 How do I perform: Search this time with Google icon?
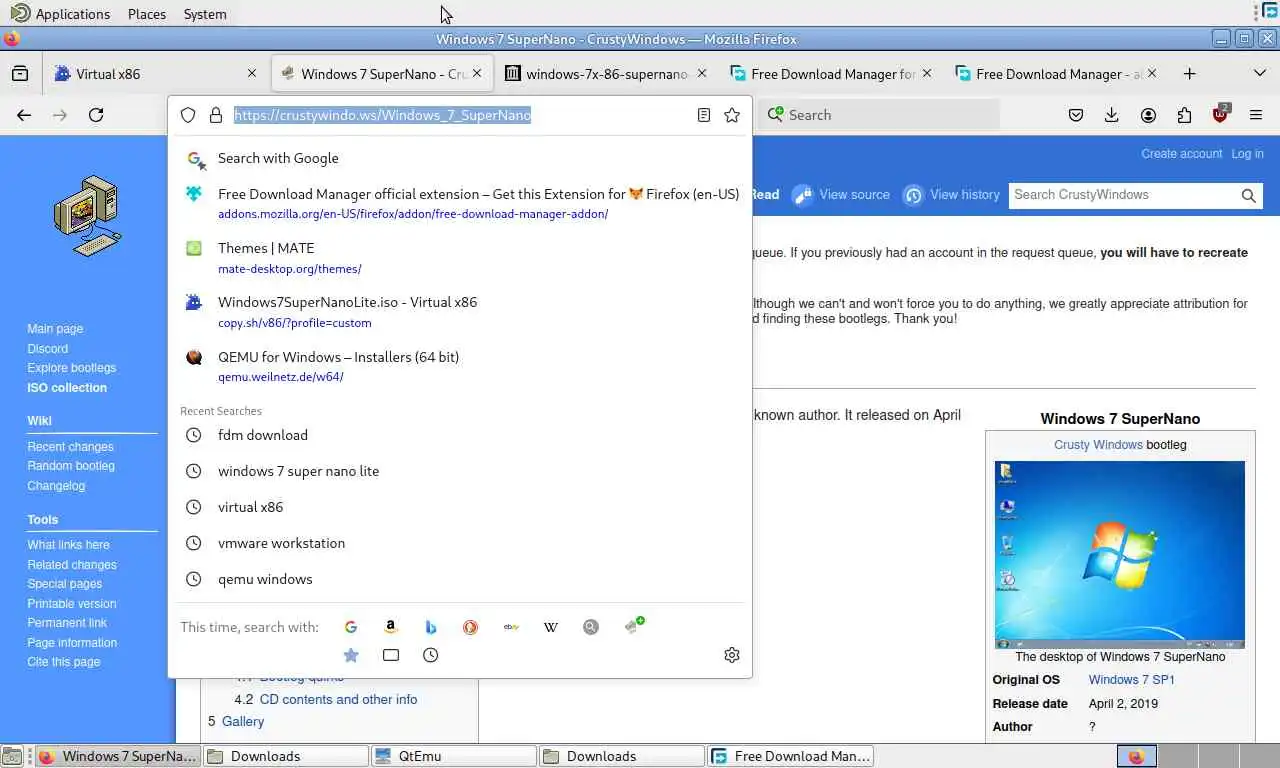(x=351, y=627)
